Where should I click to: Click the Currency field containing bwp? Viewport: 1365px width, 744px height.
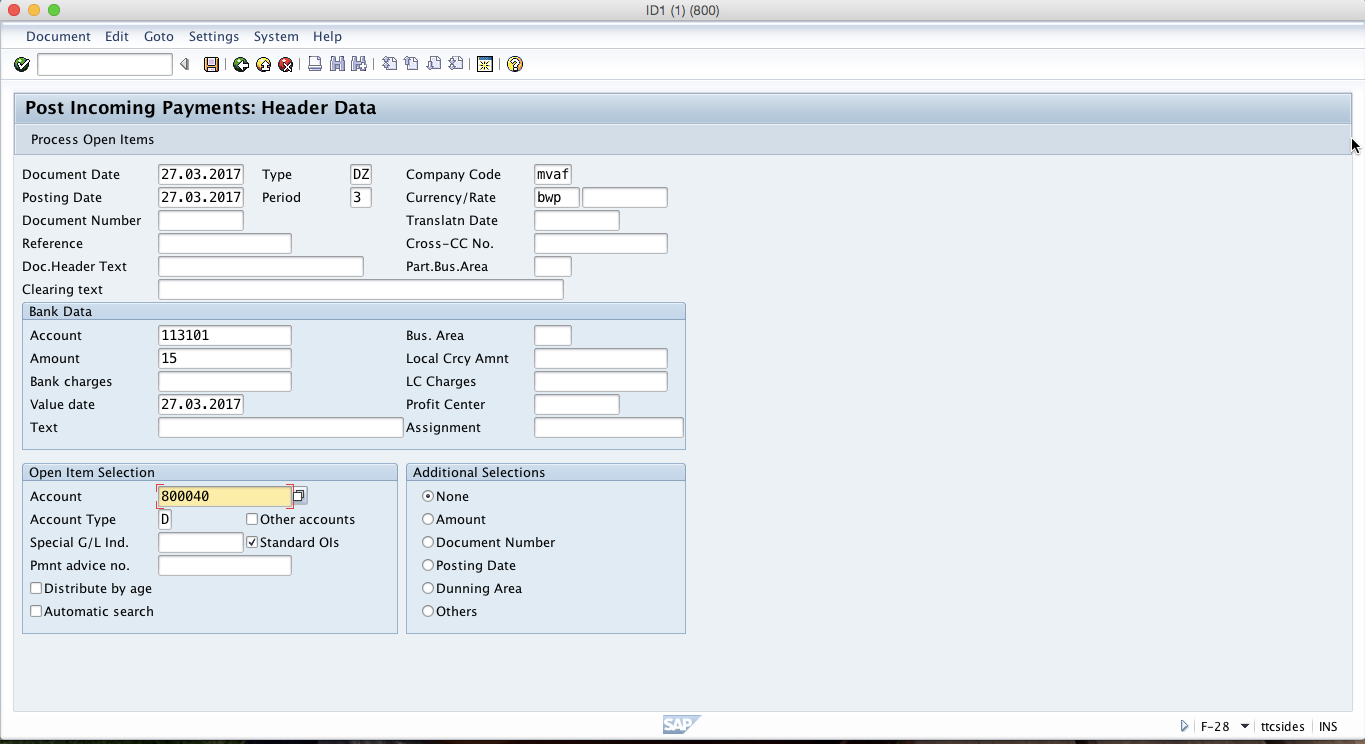tap(557, 197)
